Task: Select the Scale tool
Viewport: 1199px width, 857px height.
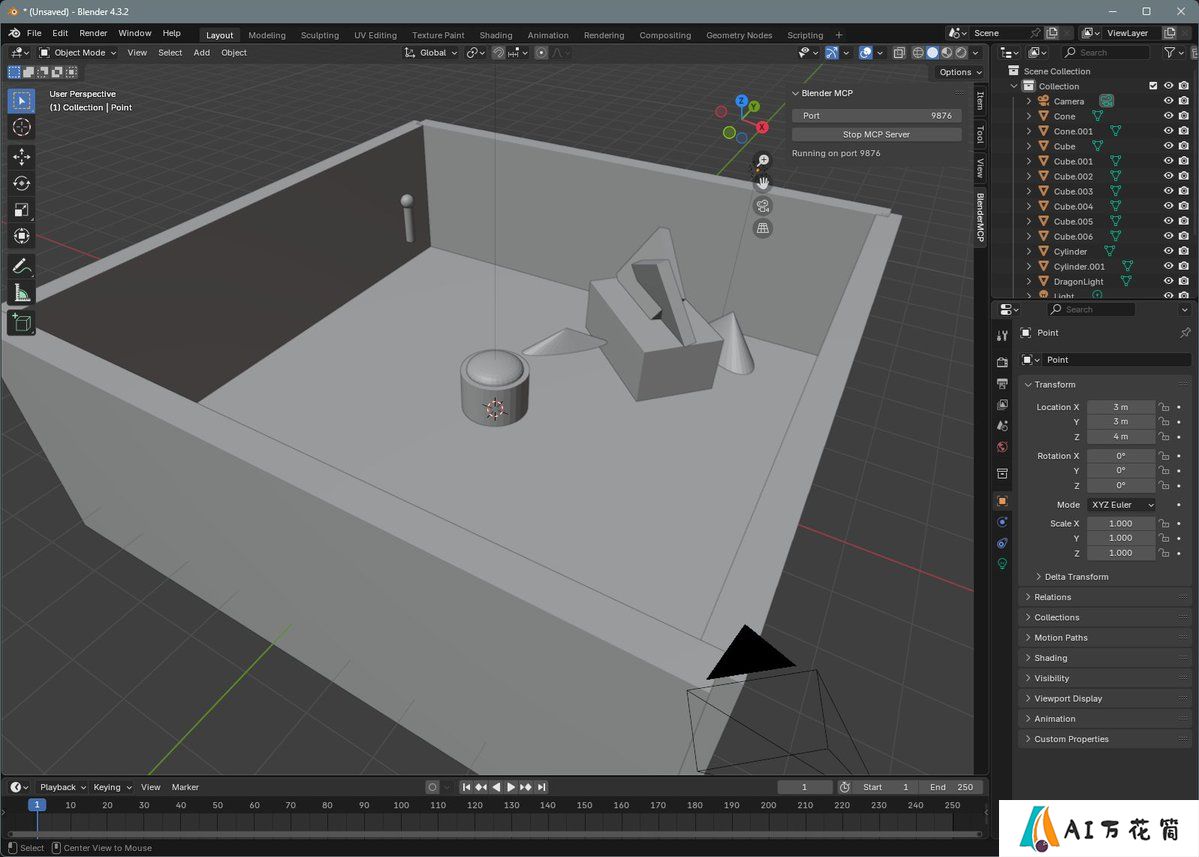Action: pyautogui.click(x=21, y=209)
